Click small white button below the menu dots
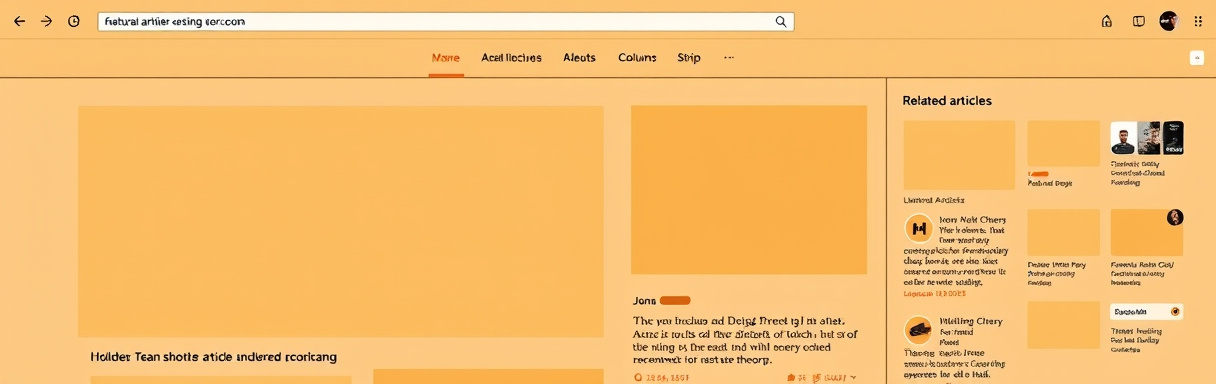 tap(1196, 58)
